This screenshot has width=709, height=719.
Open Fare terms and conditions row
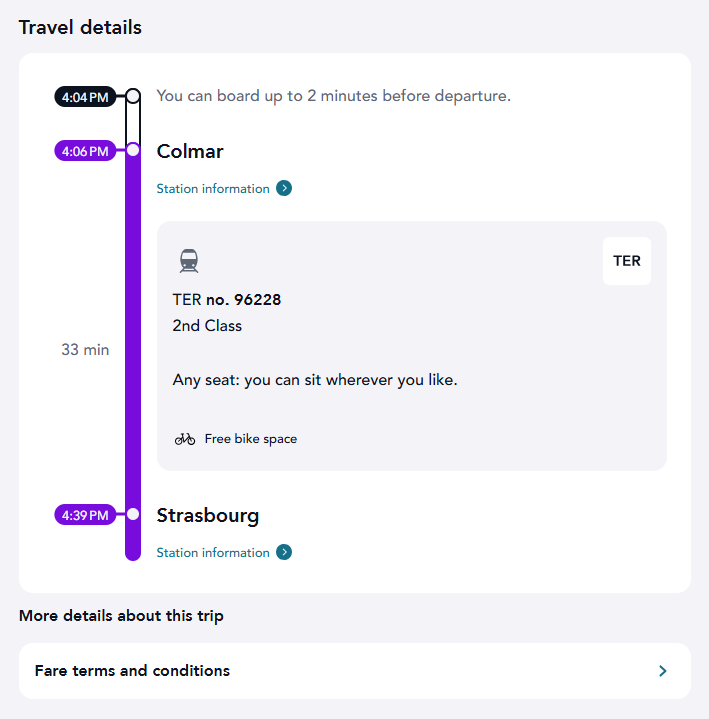click(x=354, y=671)
